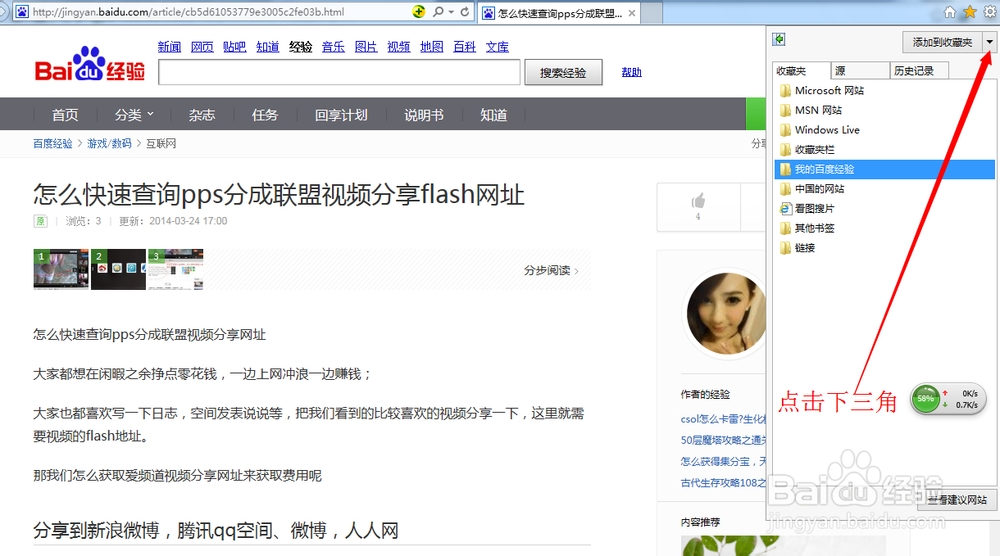Open the 怎么获得集分宝 article link
Screen dimensions: 1000x556
[x=723, y=461]
